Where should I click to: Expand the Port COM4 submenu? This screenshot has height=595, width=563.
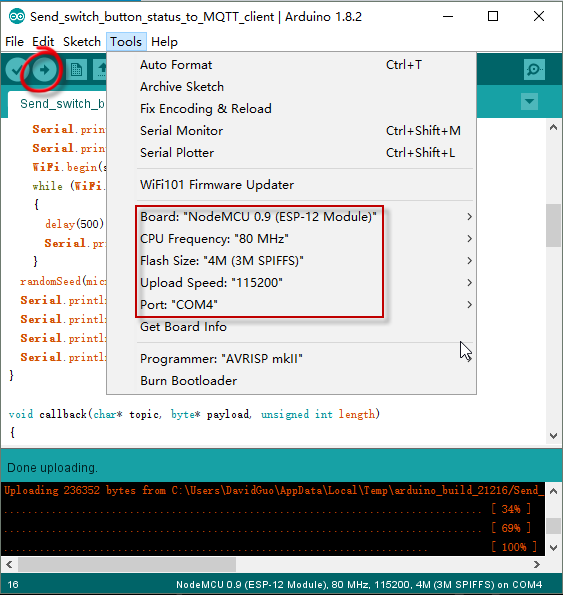[x=291, y=305]
